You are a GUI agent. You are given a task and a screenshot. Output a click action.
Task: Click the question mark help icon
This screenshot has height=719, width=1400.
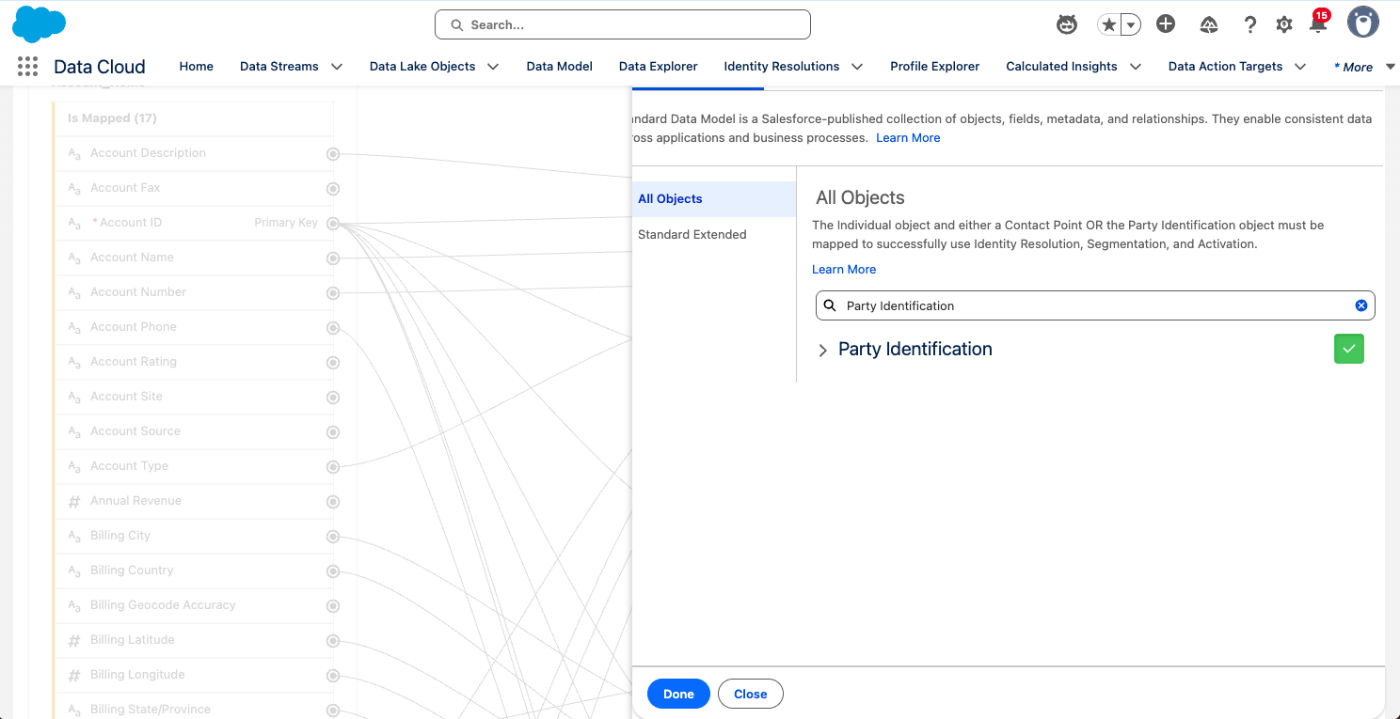pos(1250,24)
